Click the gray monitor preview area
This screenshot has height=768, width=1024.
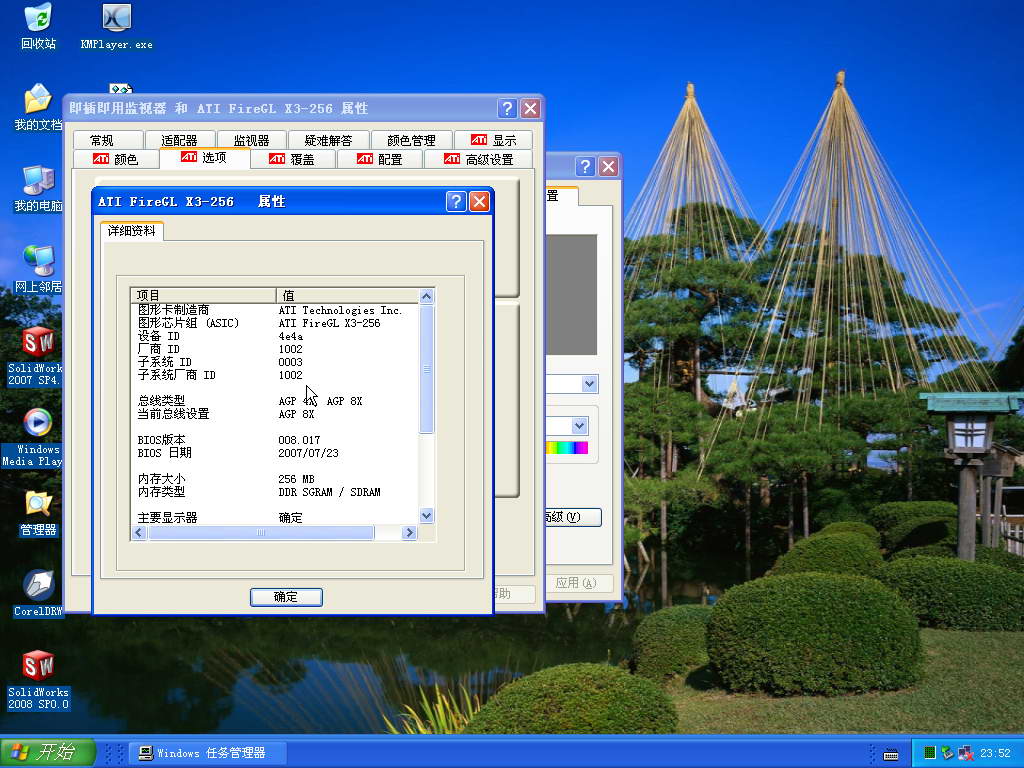(571, 295)
